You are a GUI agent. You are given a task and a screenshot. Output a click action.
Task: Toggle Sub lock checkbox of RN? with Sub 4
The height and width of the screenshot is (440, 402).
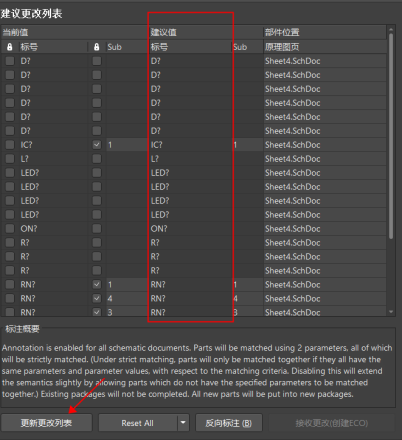pos(97,298)
